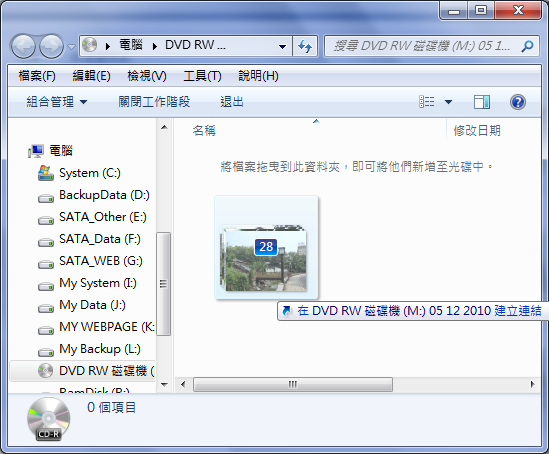Click the My Data (J:) drive icon
This screenshot has width=549, height=454.
click(x=46, y=309)
